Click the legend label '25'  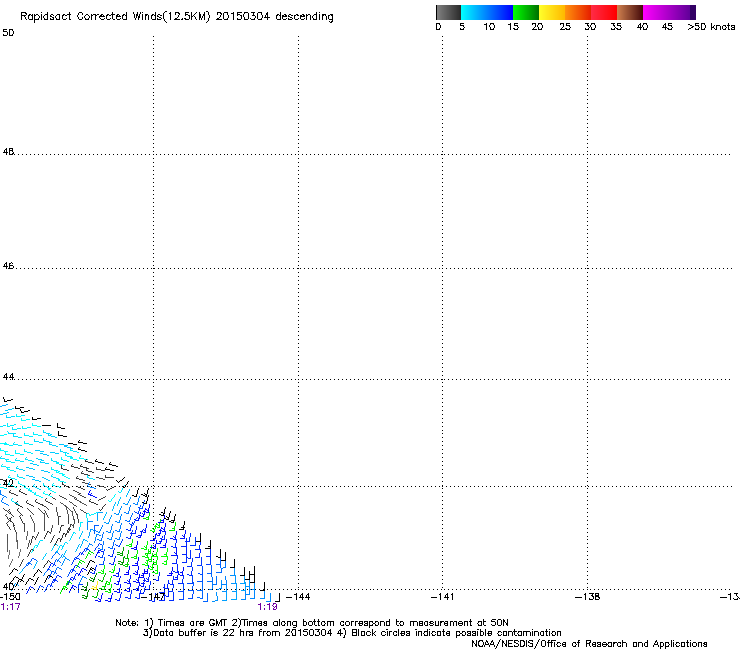[x=565, y=27]
